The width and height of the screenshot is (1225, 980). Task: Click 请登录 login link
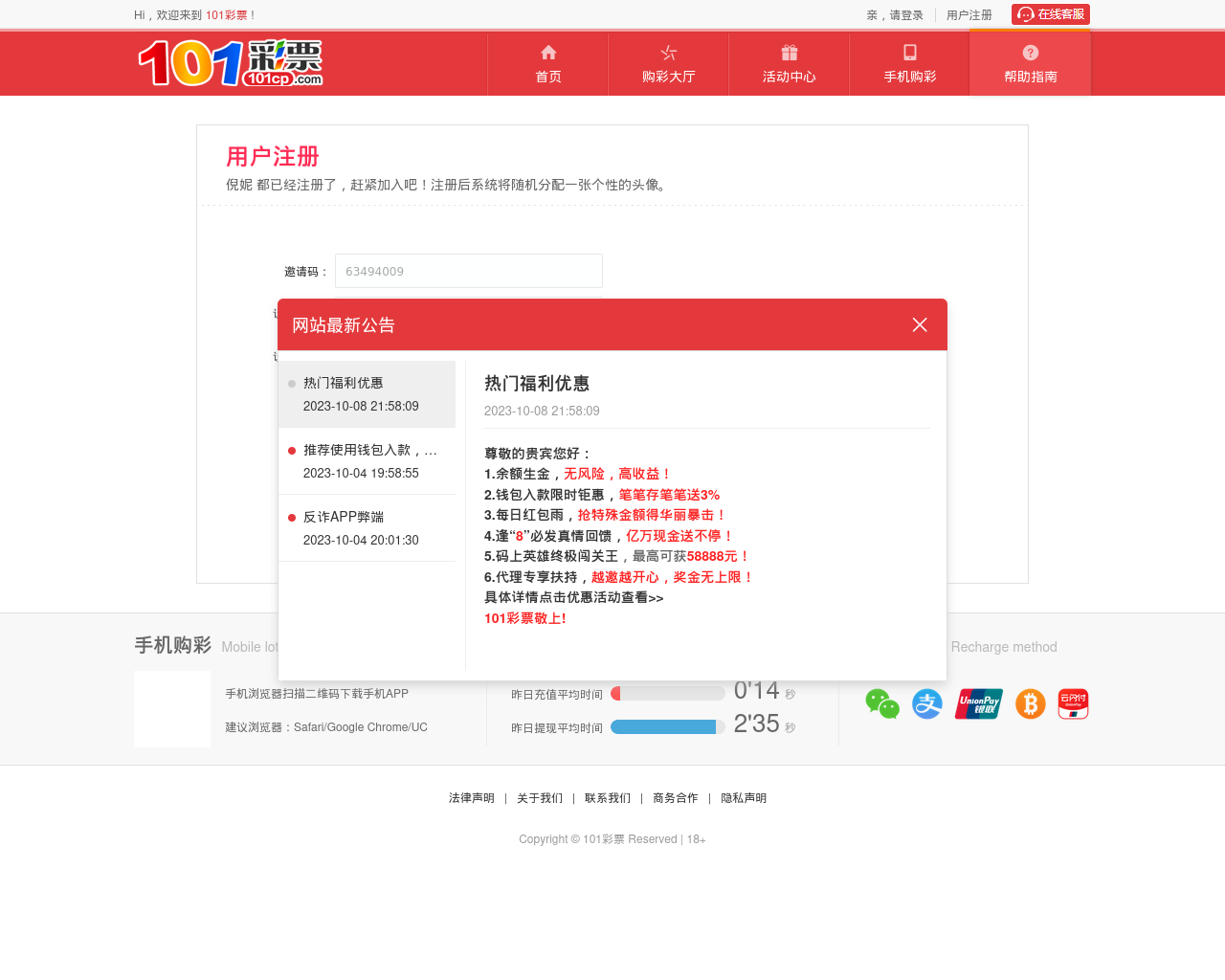pyautogui.click(x=906, y=15)
